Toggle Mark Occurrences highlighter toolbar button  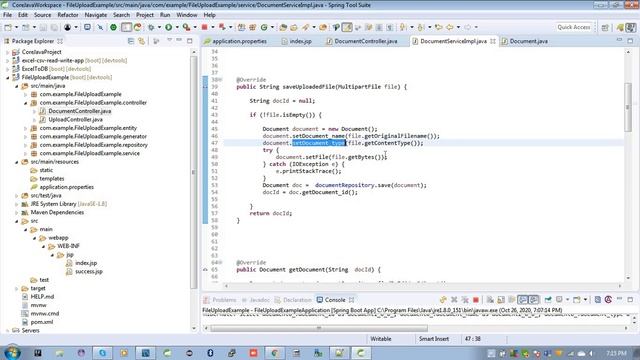(347, 27)
